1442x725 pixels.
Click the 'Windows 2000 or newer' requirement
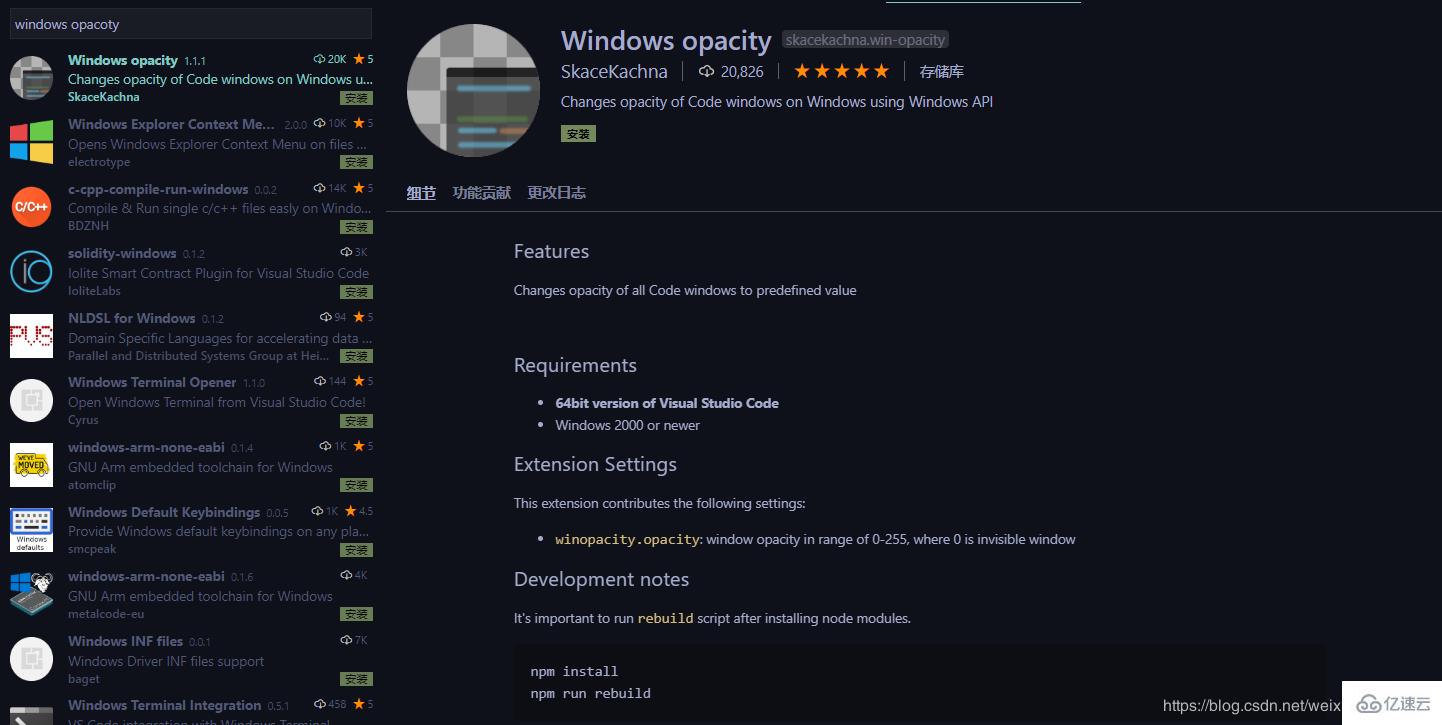pyautogui.click(x=628, y=425)
